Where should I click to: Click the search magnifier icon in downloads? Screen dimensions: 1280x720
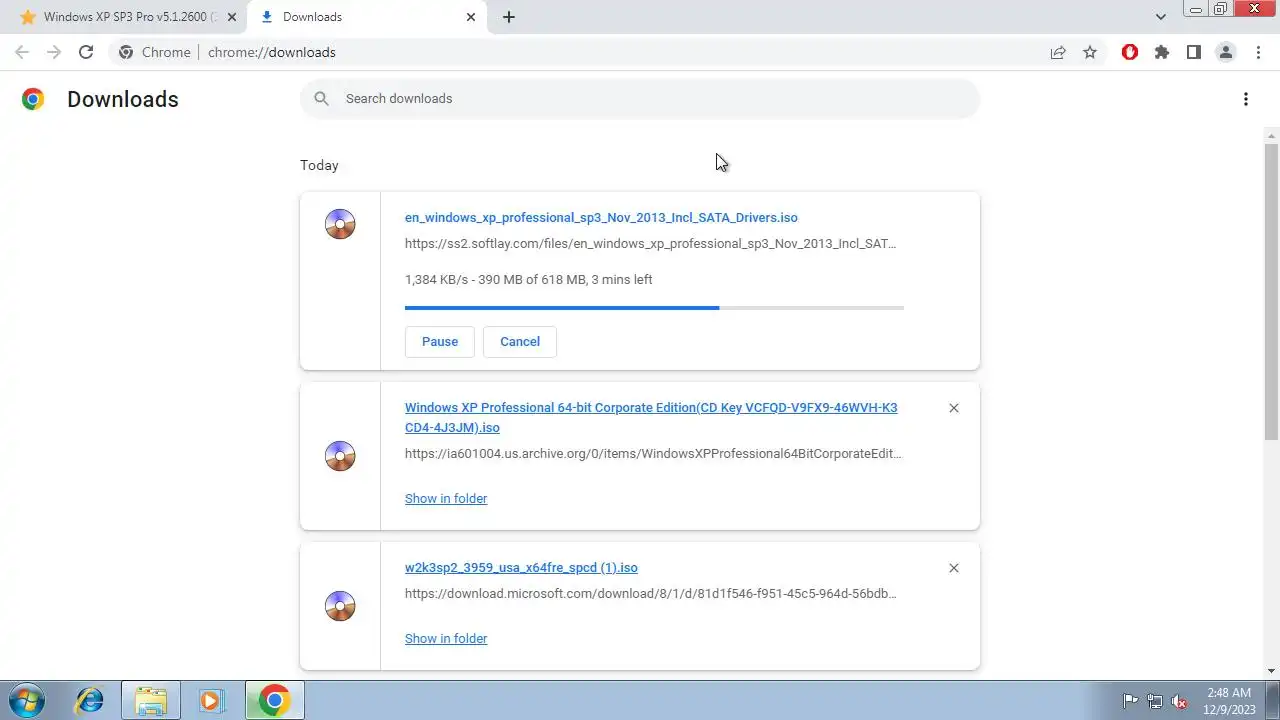click(x=321, y=98)
